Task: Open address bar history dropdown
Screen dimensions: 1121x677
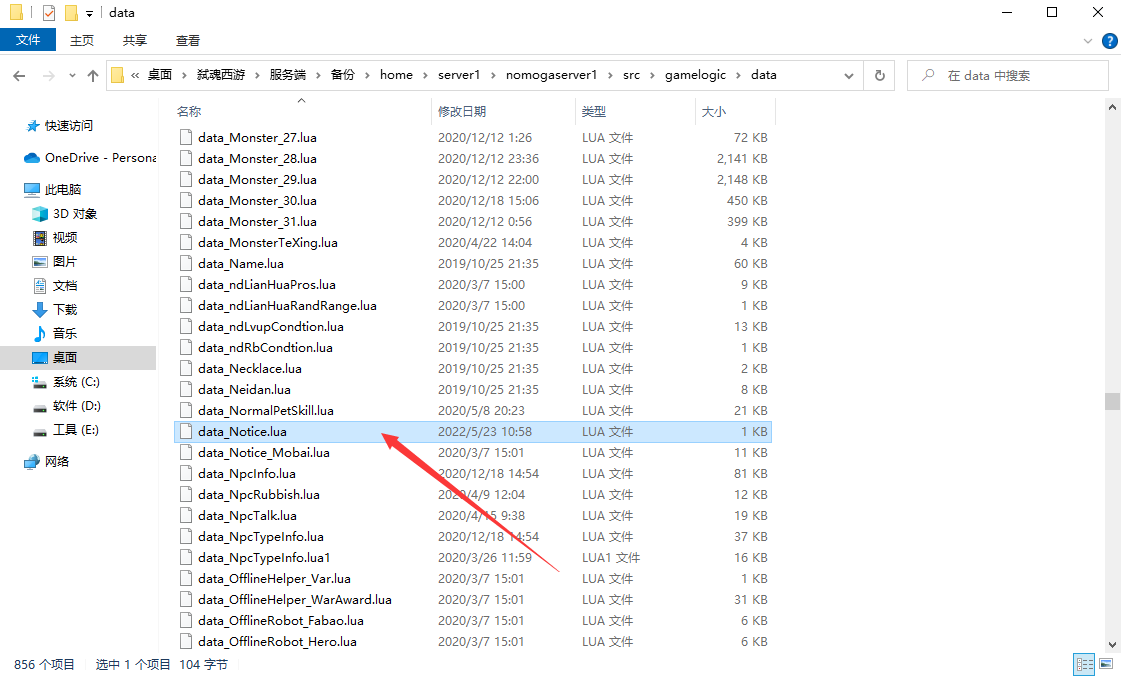Action: [x=849, y=75]
